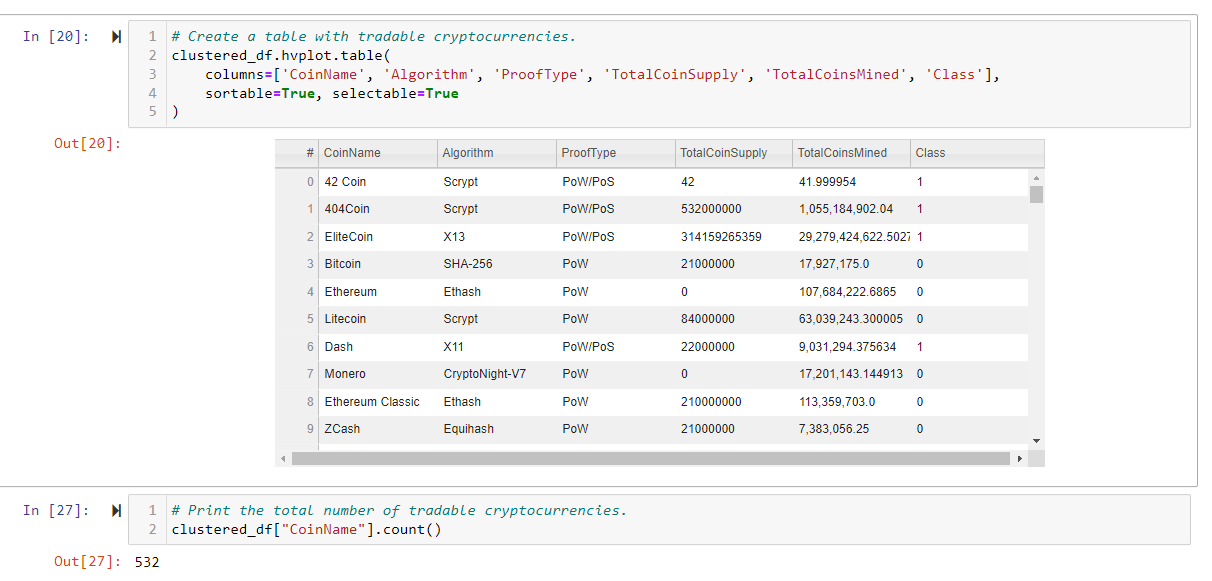1212x581 pixels.
Task: Click the SHA-256 algorithm cell
Action: pyautogui.click(x=498, y=264)
